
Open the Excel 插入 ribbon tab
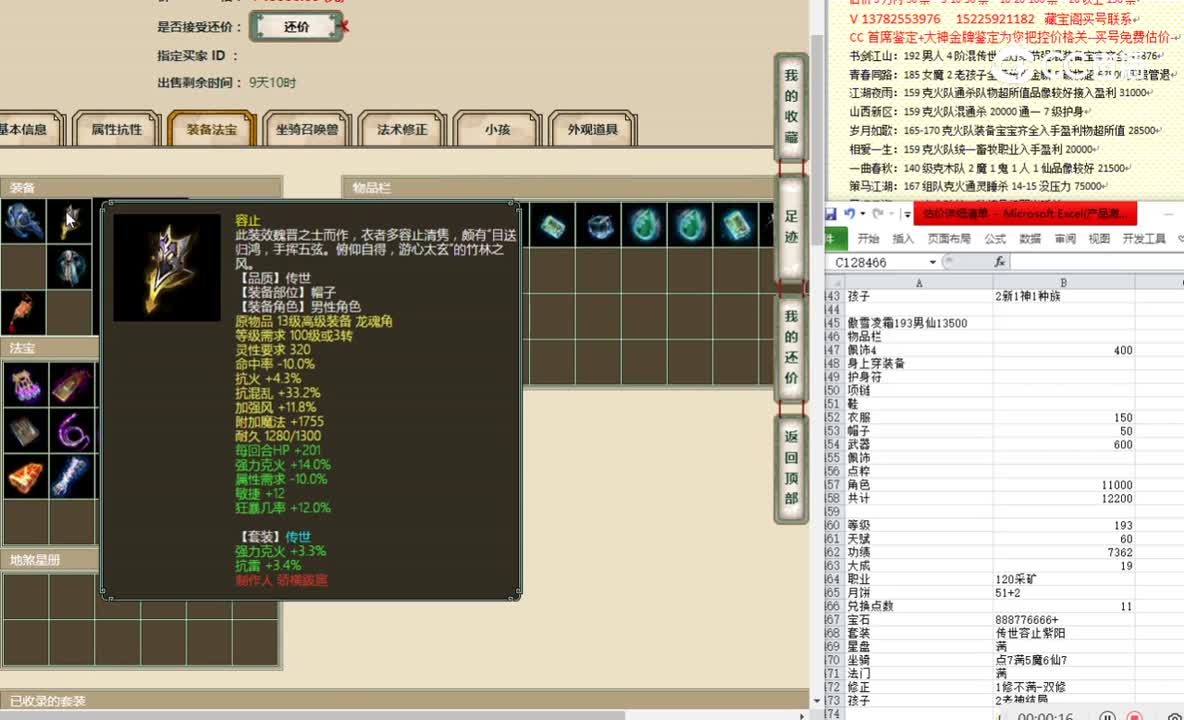[903, 238]
